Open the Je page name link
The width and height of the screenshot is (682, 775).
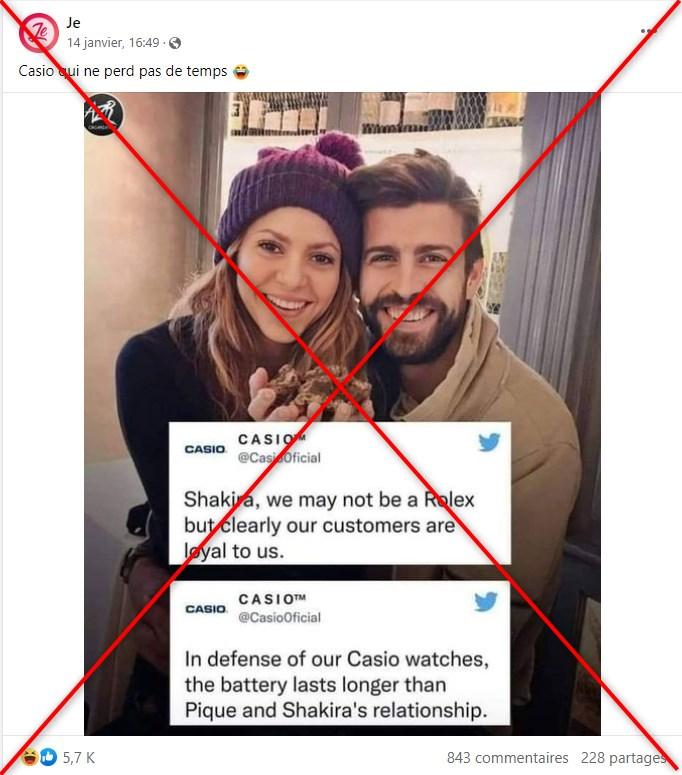coord(73,22)
